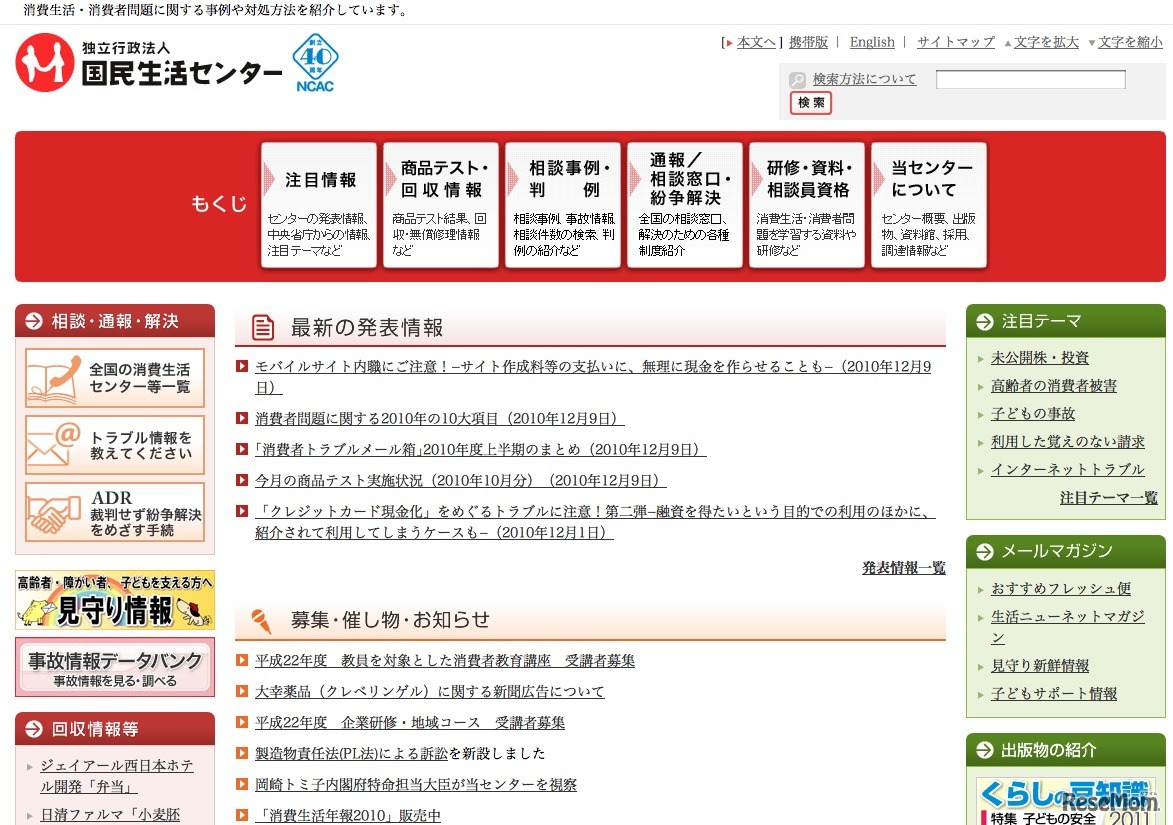Click the 国民生活センター red logo icon

tap(44, 63)
